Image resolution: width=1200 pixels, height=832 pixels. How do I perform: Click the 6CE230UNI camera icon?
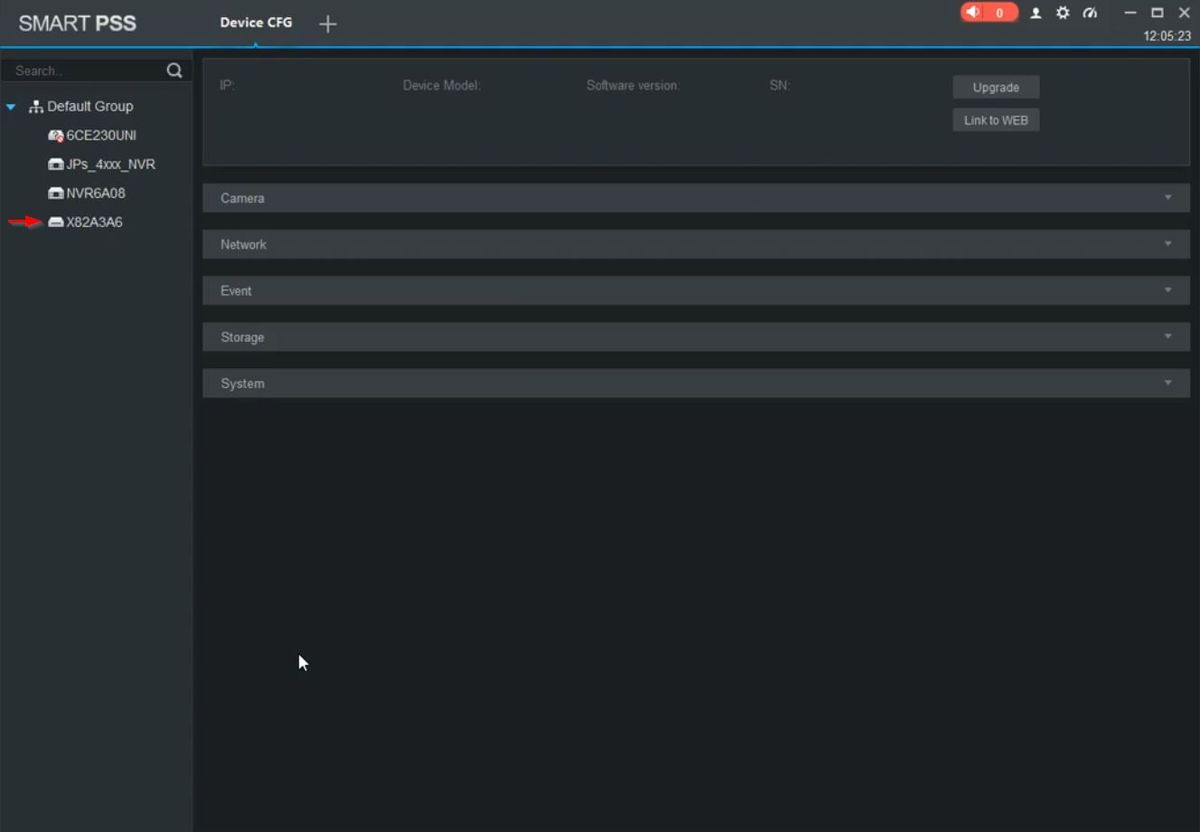(56, 135)
